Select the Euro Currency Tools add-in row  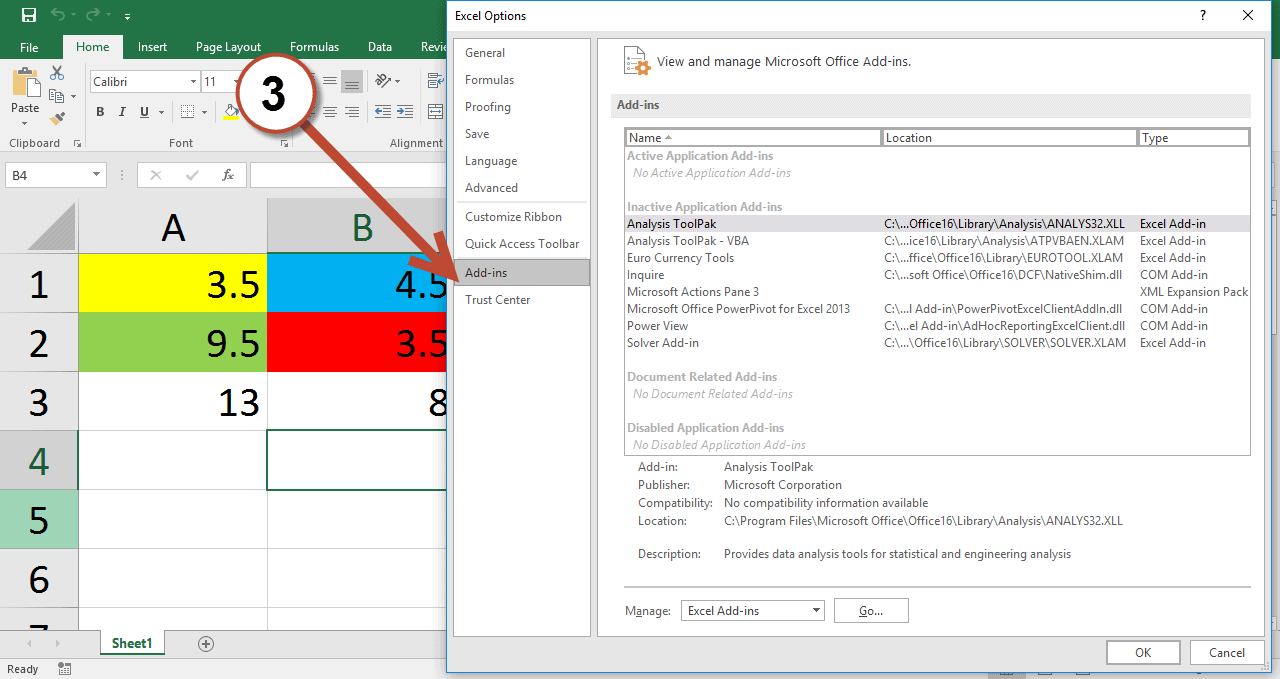click(x=938, y=258)
